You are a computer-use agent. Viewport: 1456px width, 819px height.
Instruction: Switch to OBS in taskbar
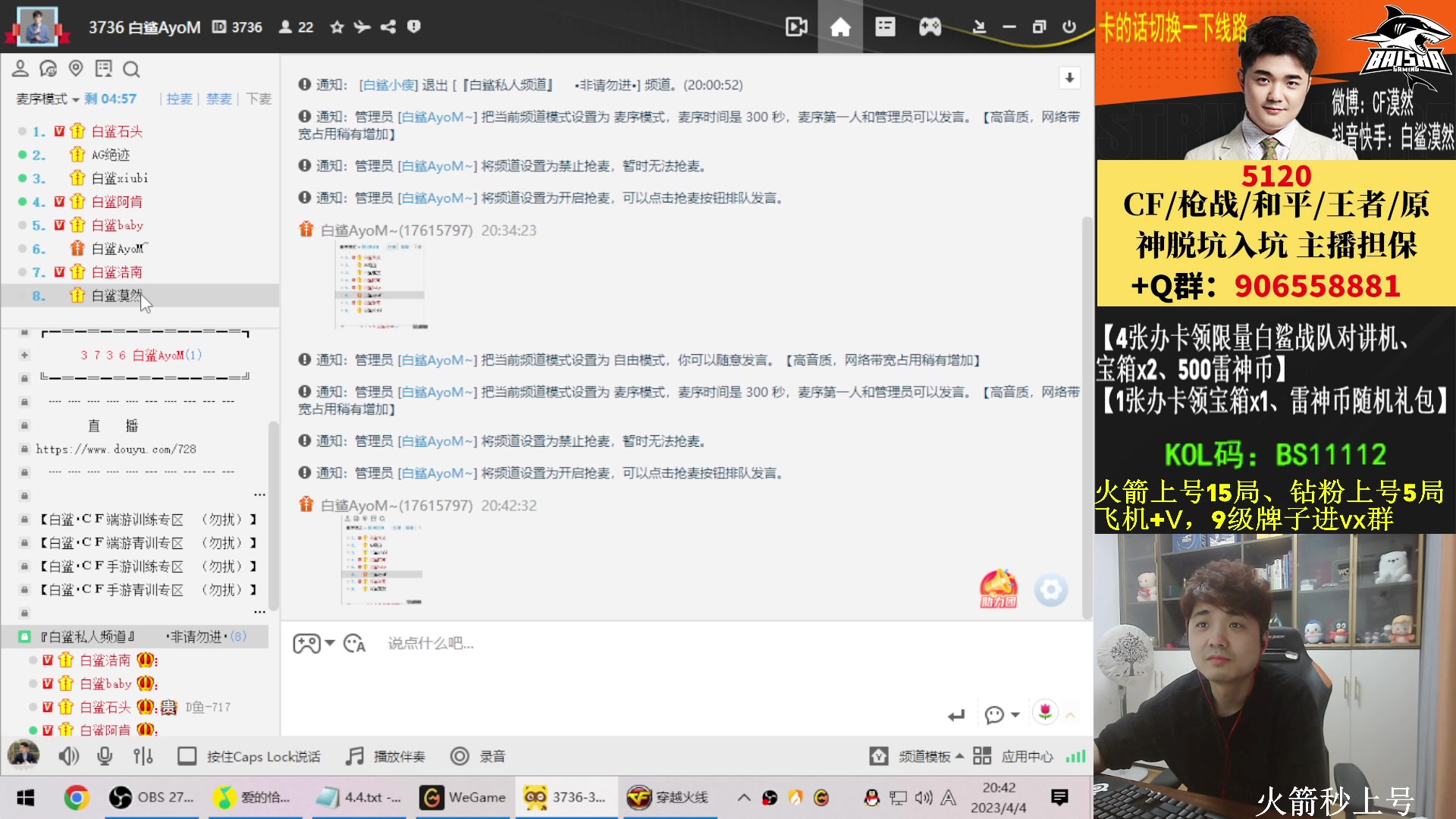point(152,797)
